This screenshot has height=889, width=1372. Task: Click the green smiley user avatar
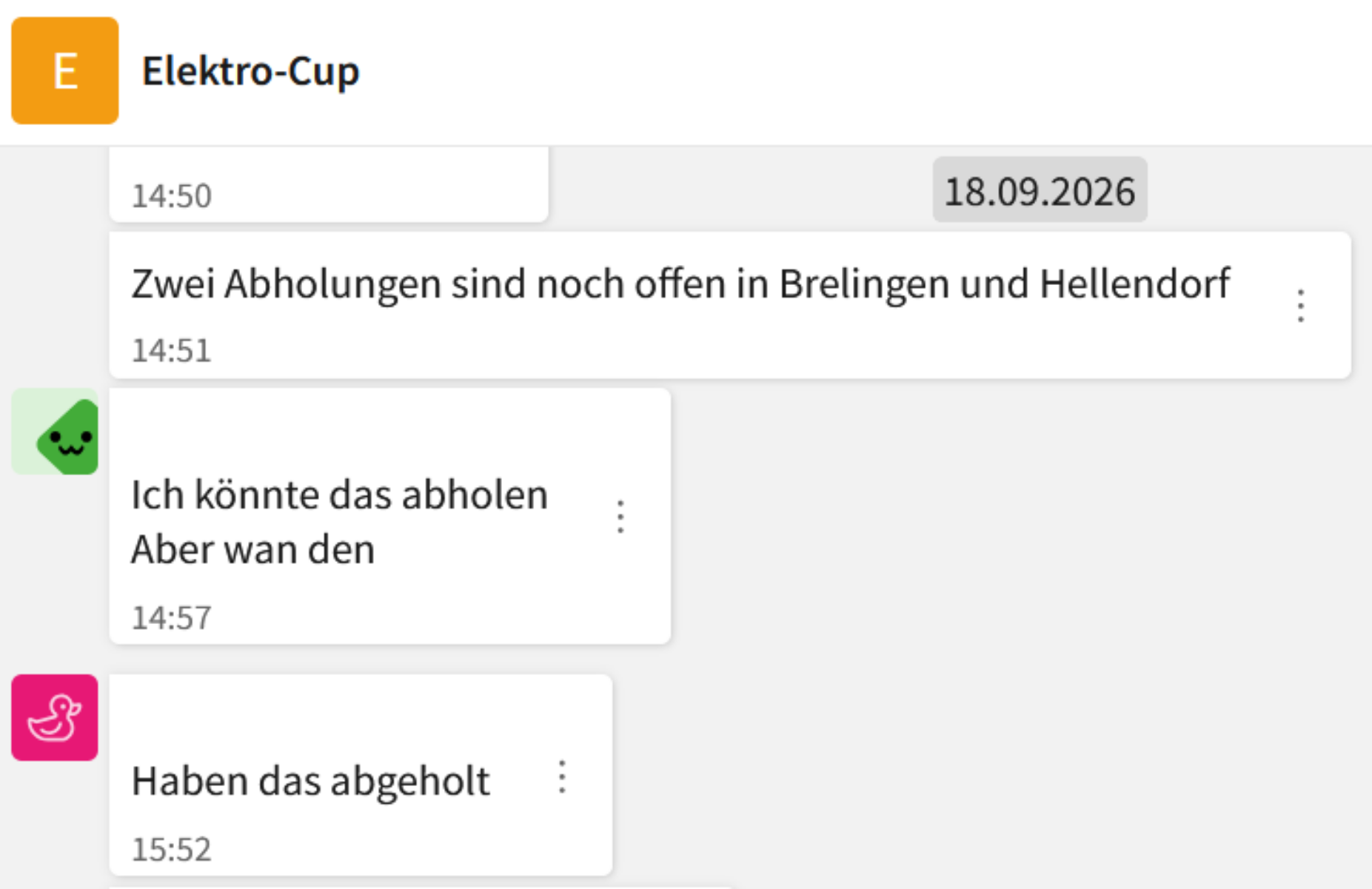55,432
